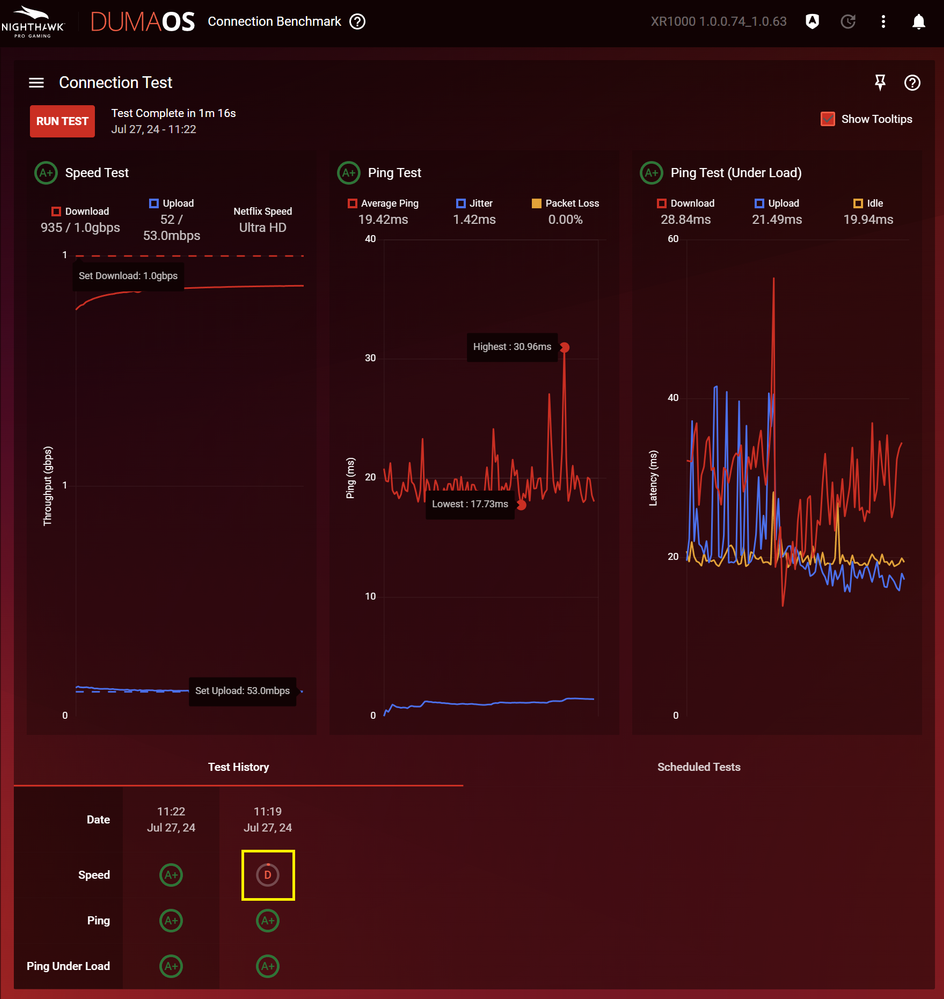
Task: Pin the Connection Test panel
Action: (880, 83)
